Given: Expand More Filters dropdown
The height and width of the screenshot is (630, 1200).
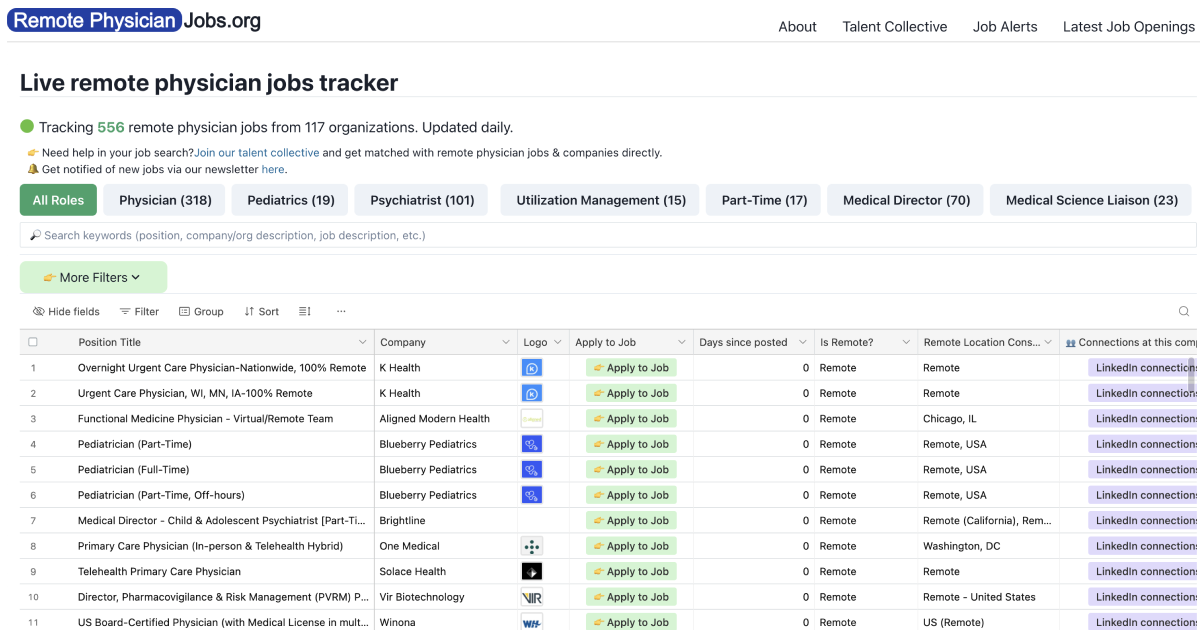Looking at the screenshot, I should click(93, 277).
